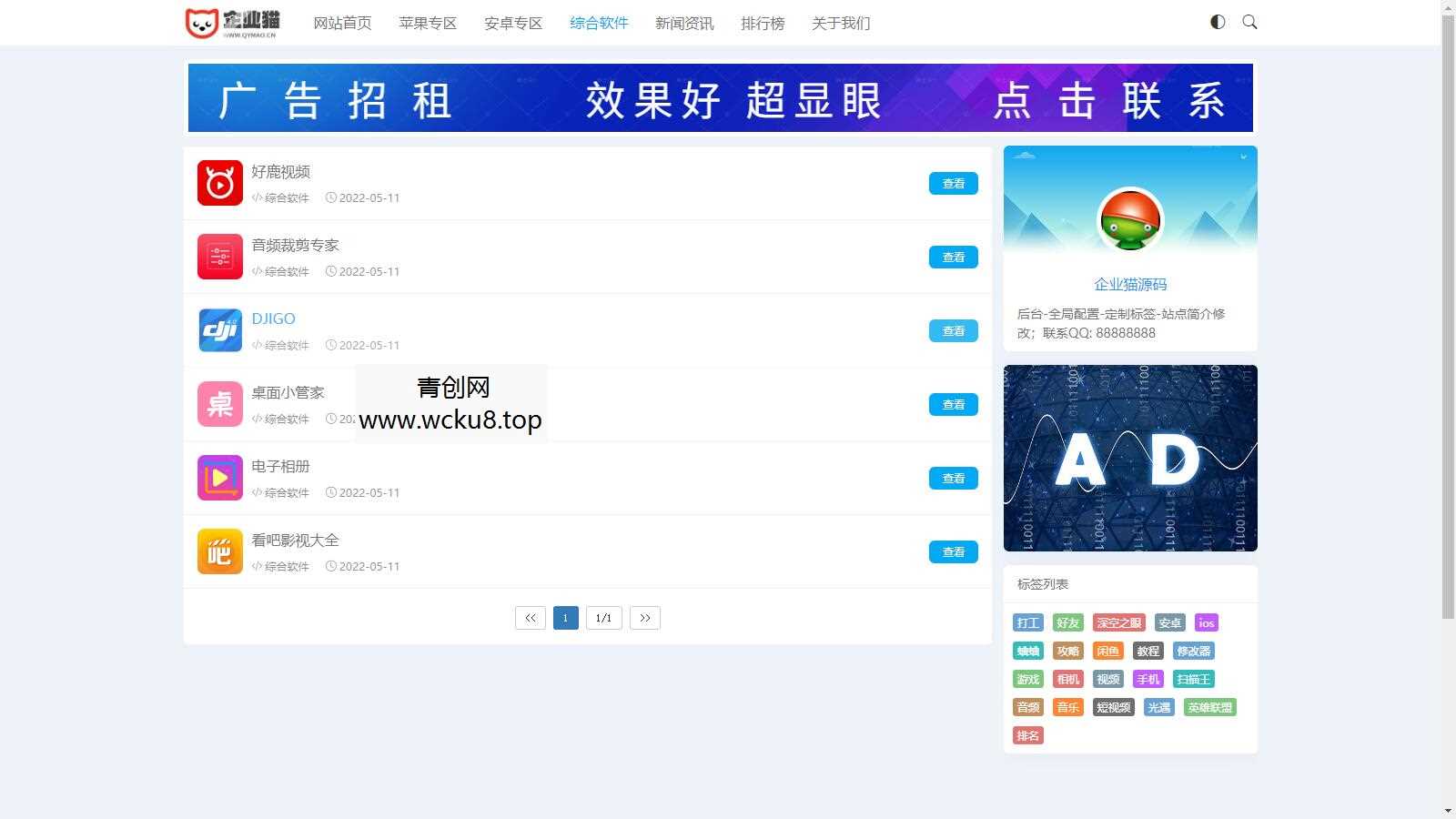Click the 电子相册 app icon
Screen dimensions: 1456x819
(218, 477)
